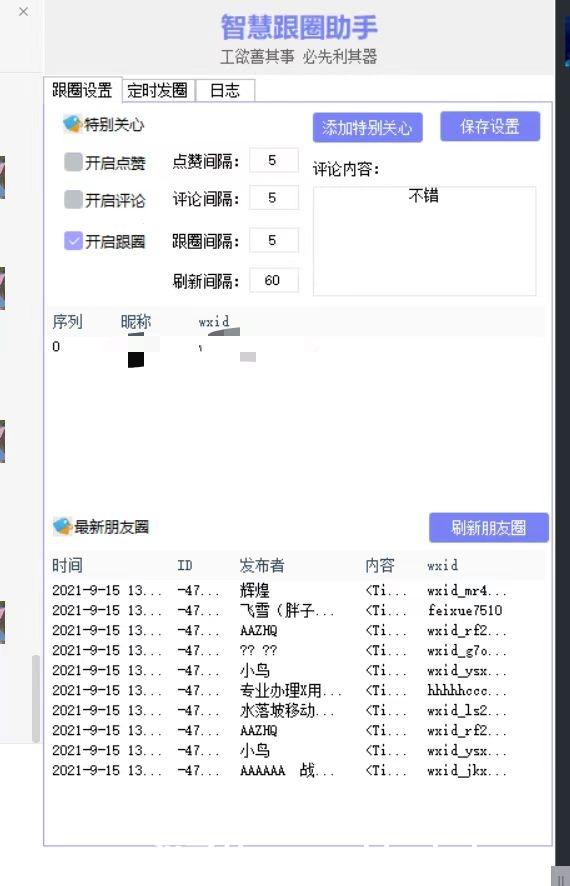
Task: Select the row by publisher ?? ??
Action: 294,650
